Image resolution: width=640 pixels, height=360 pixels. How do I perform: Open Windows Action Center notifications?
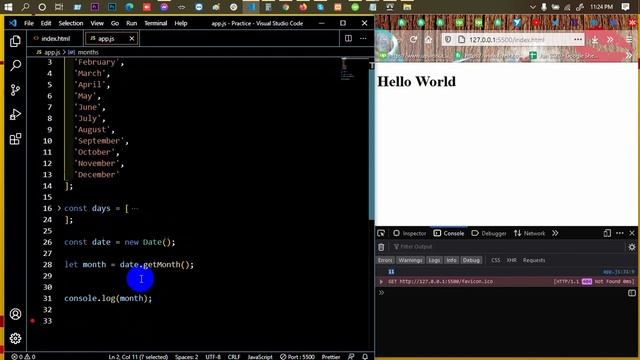625,7
